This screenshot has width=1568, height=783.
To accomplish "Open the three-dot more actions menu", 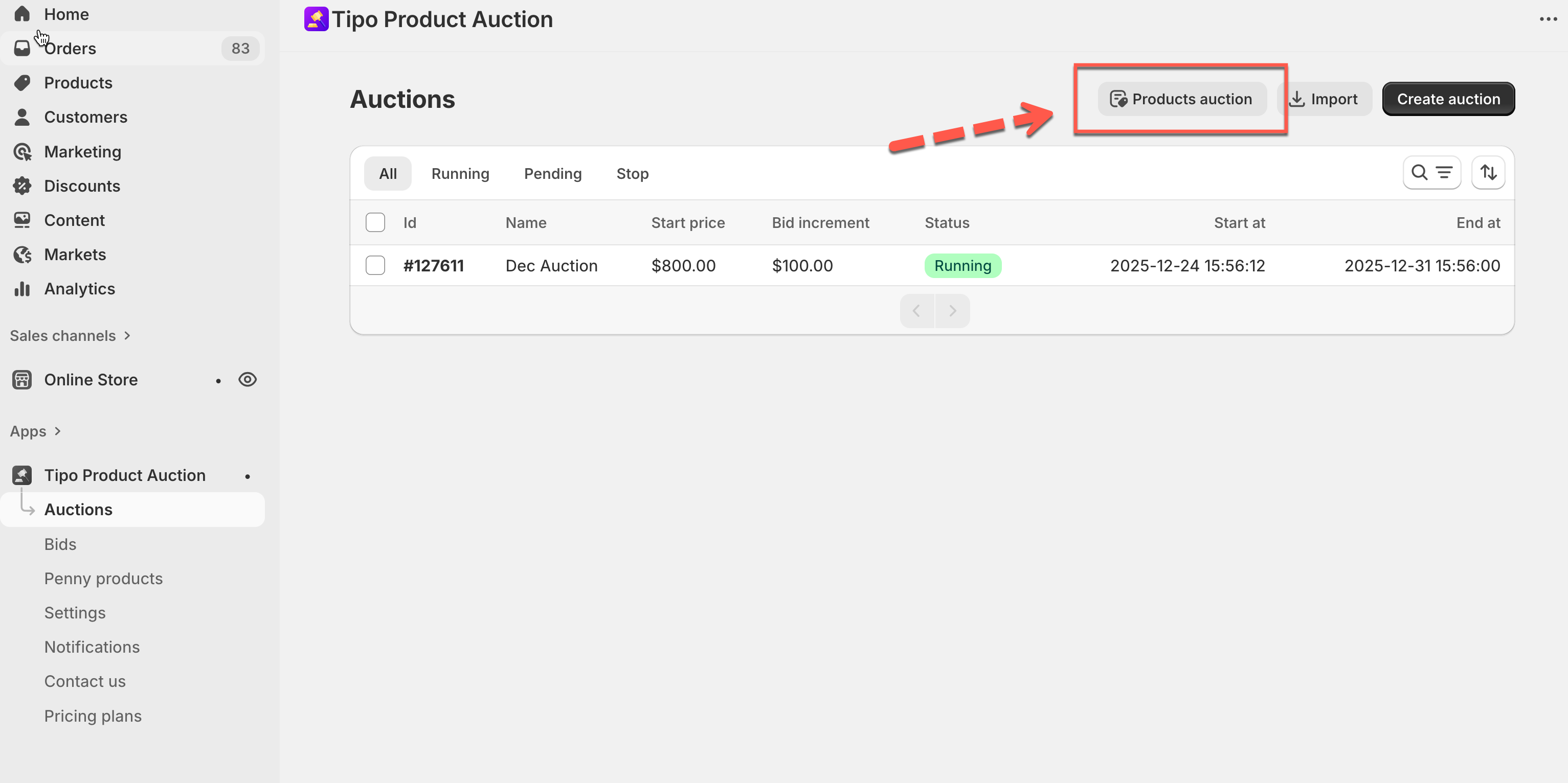I will coord(1548,19).
